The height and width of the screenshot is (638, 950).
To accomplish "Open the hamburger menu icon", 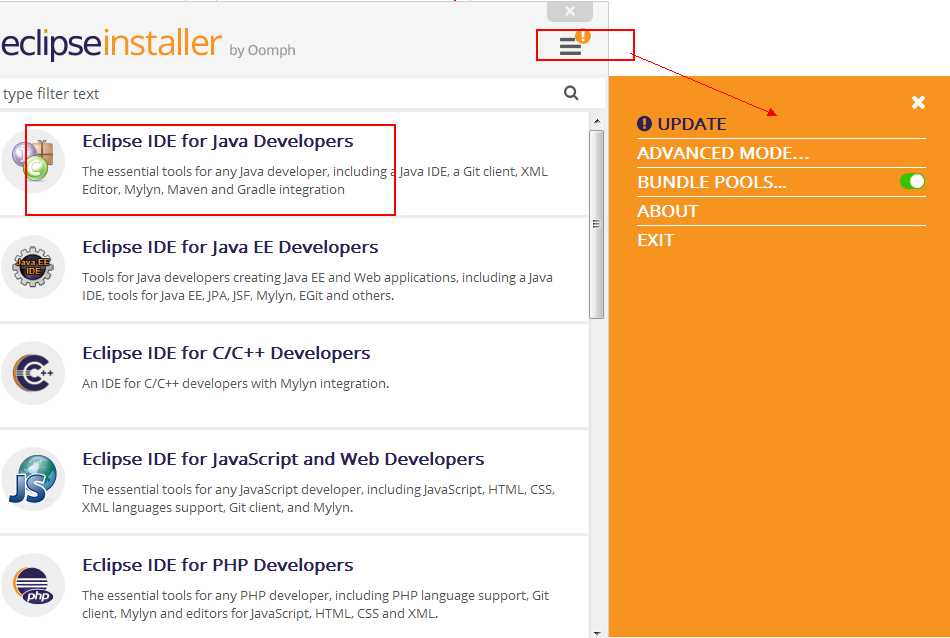I will coord(570,46).
